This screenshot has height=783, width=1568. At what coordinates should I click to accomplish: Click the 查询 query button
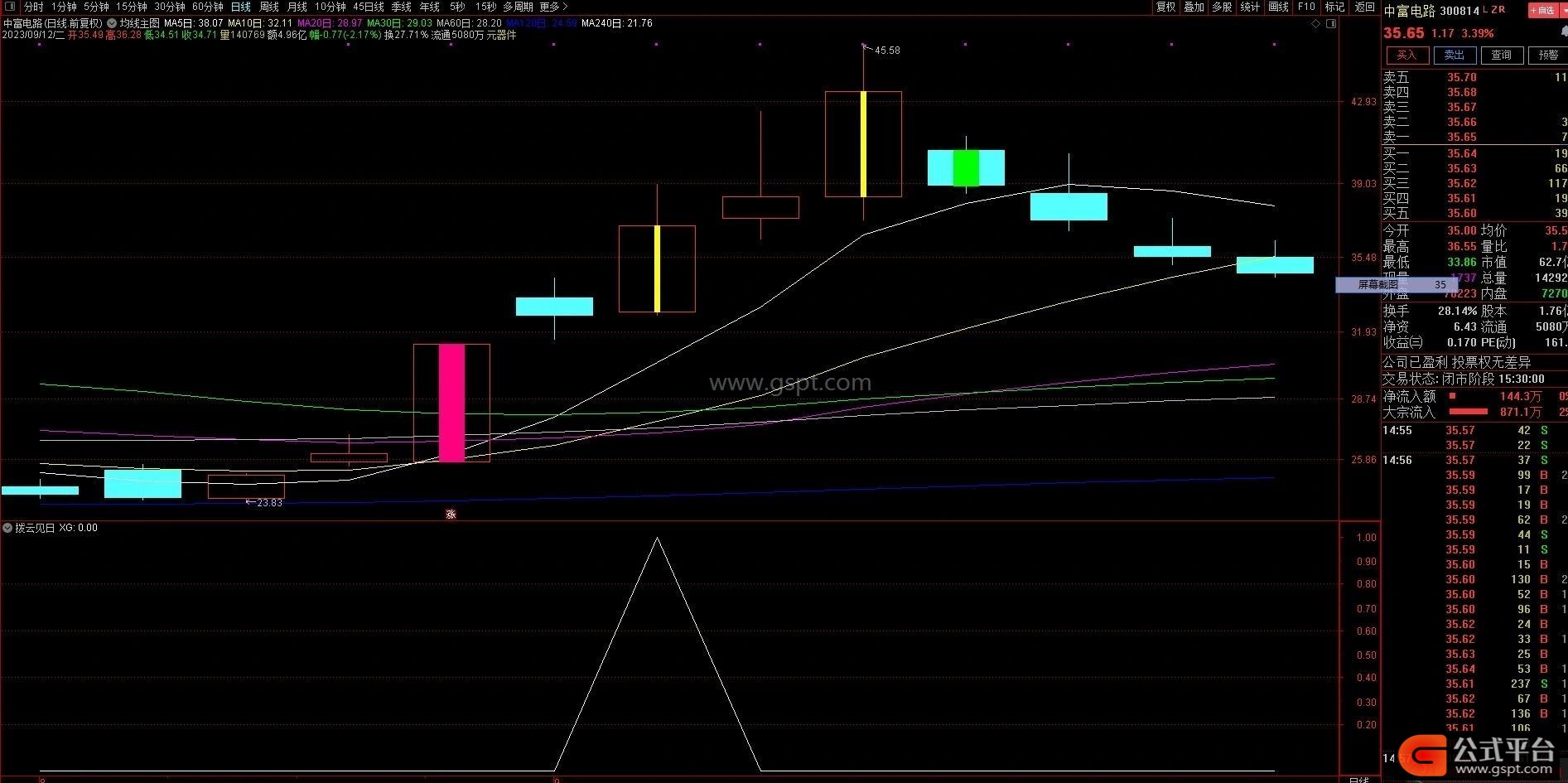[1501, 55]
